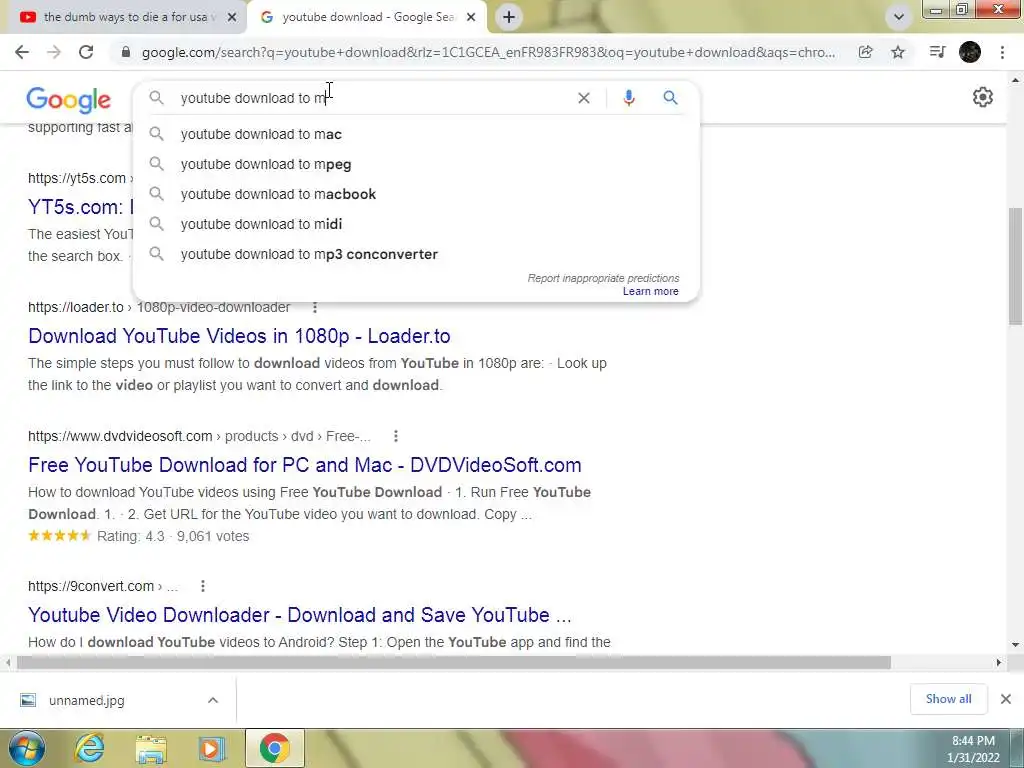Viewport: 1024px width, 768px height.
Task: Choose suggestion youtube download to mac
Action: pyautogui.click(x=416, y=134)
